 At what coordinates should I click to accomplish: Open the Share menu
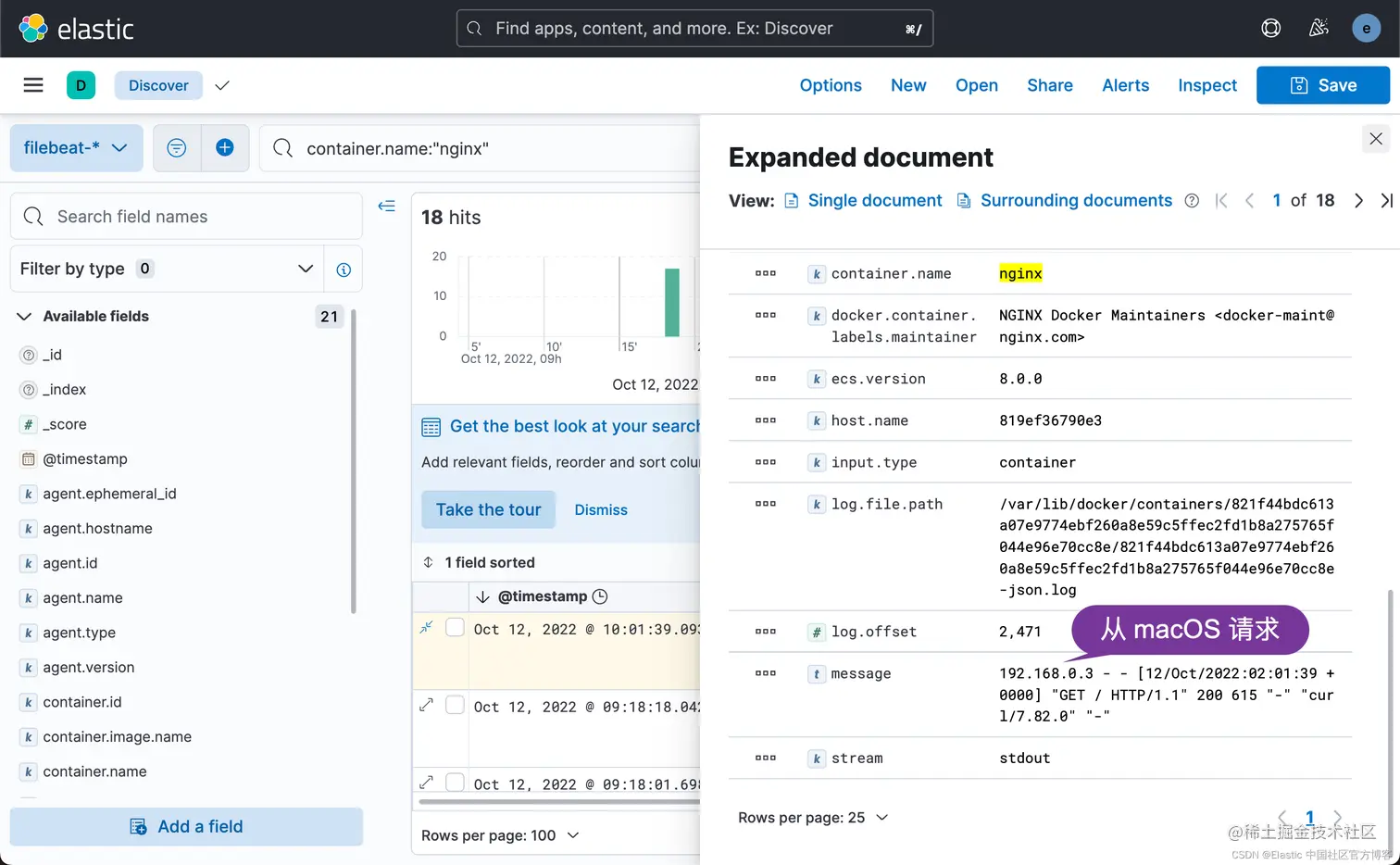tap(1050, 85)
